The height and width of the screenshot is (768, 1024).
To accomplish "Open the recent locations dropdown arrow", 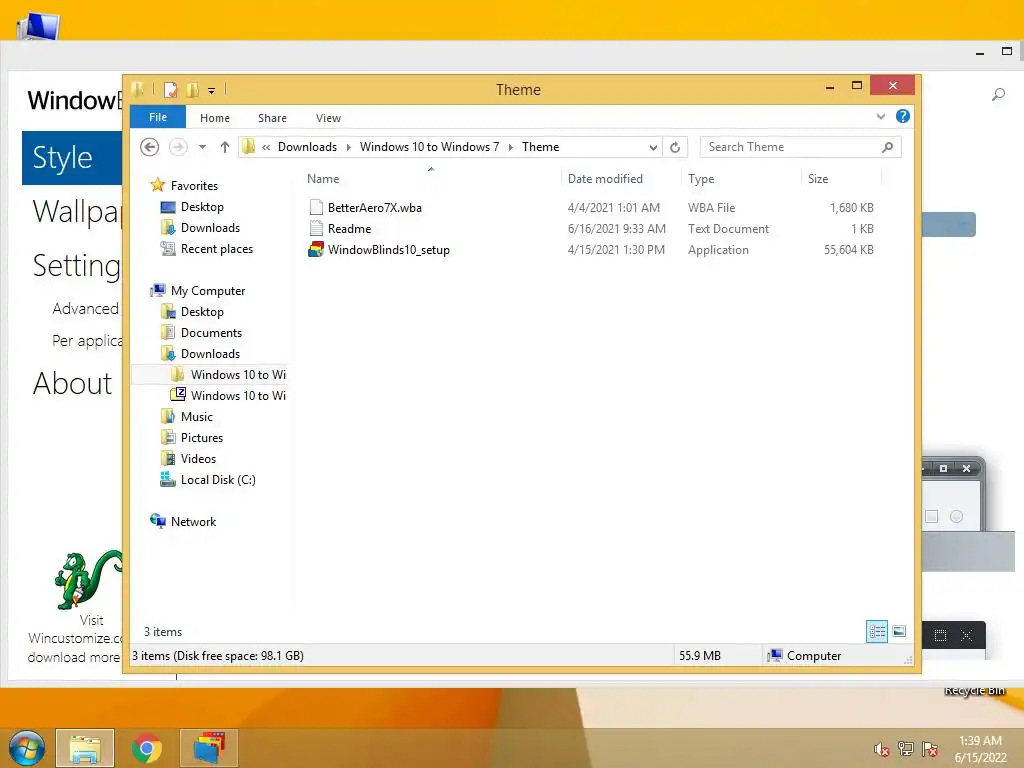I will tap(202, 147).
